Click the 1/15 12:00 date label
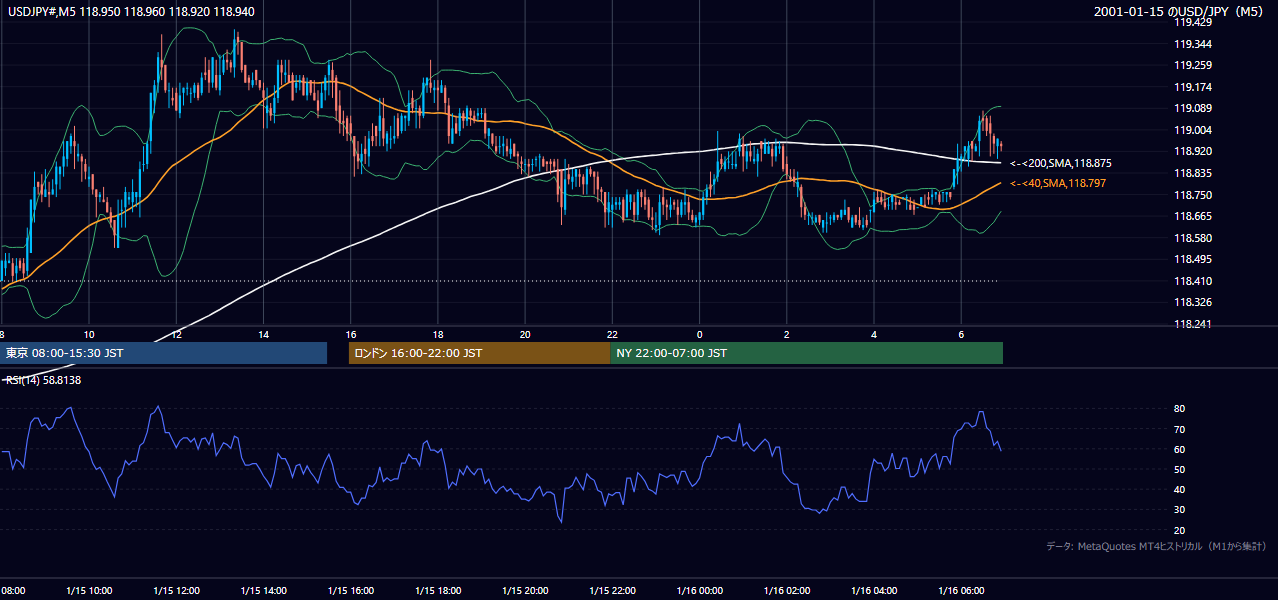 [177, 590]
